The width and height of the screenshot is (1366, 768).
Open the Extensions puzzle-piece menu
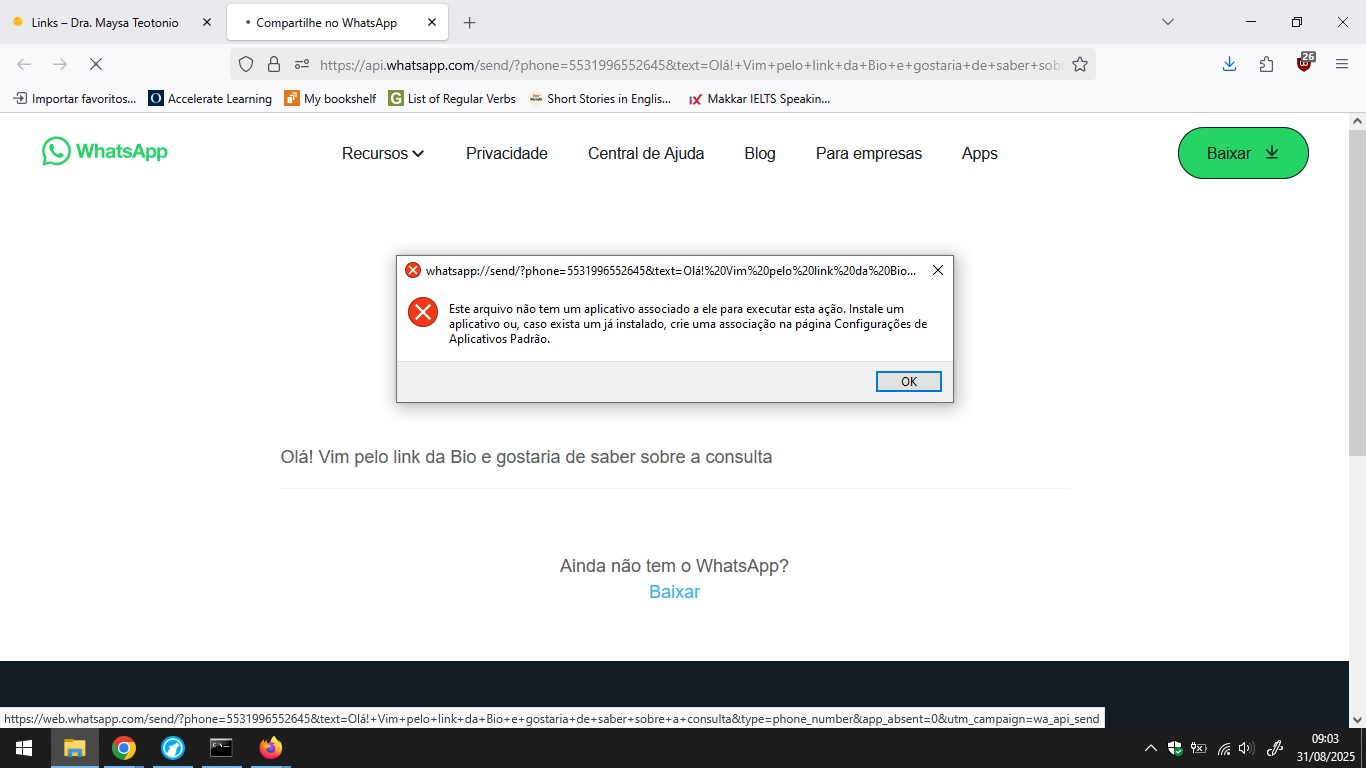point(1267,64)
